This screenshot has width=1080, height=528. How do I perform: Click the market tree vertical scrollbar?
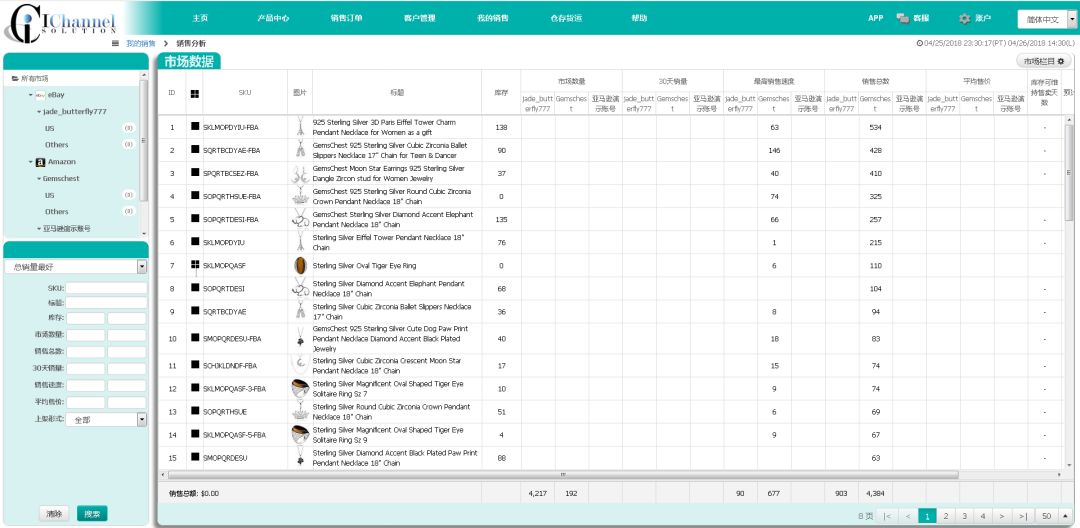click(144, 138)
